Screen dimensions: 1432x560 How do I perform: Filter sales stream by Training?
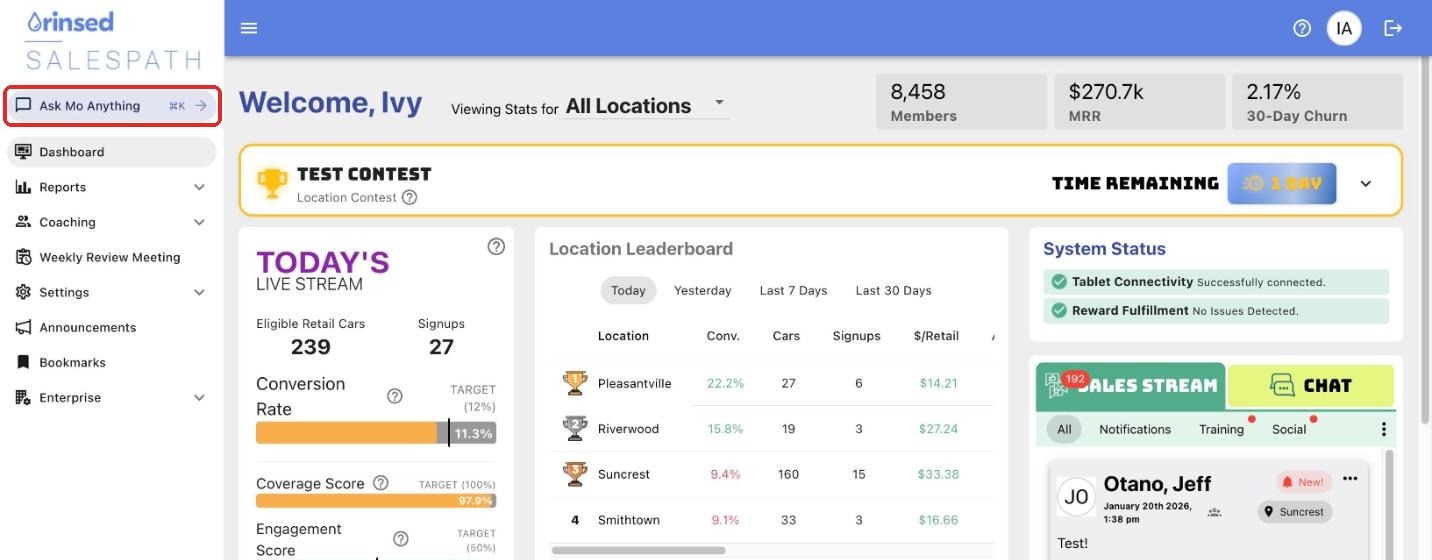1222,429
